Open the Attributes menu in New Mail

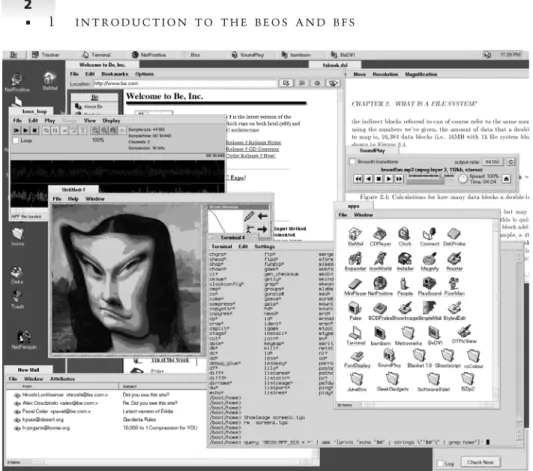pyautogui.click(x=62, y=379)
